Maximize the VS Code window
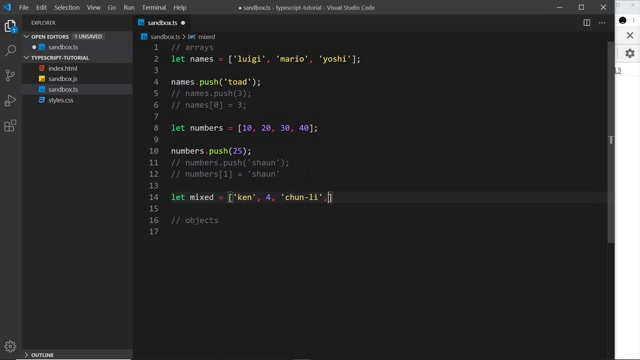This screenshot has width=640, height=360. pyautogui.click(x=581, y=7)
